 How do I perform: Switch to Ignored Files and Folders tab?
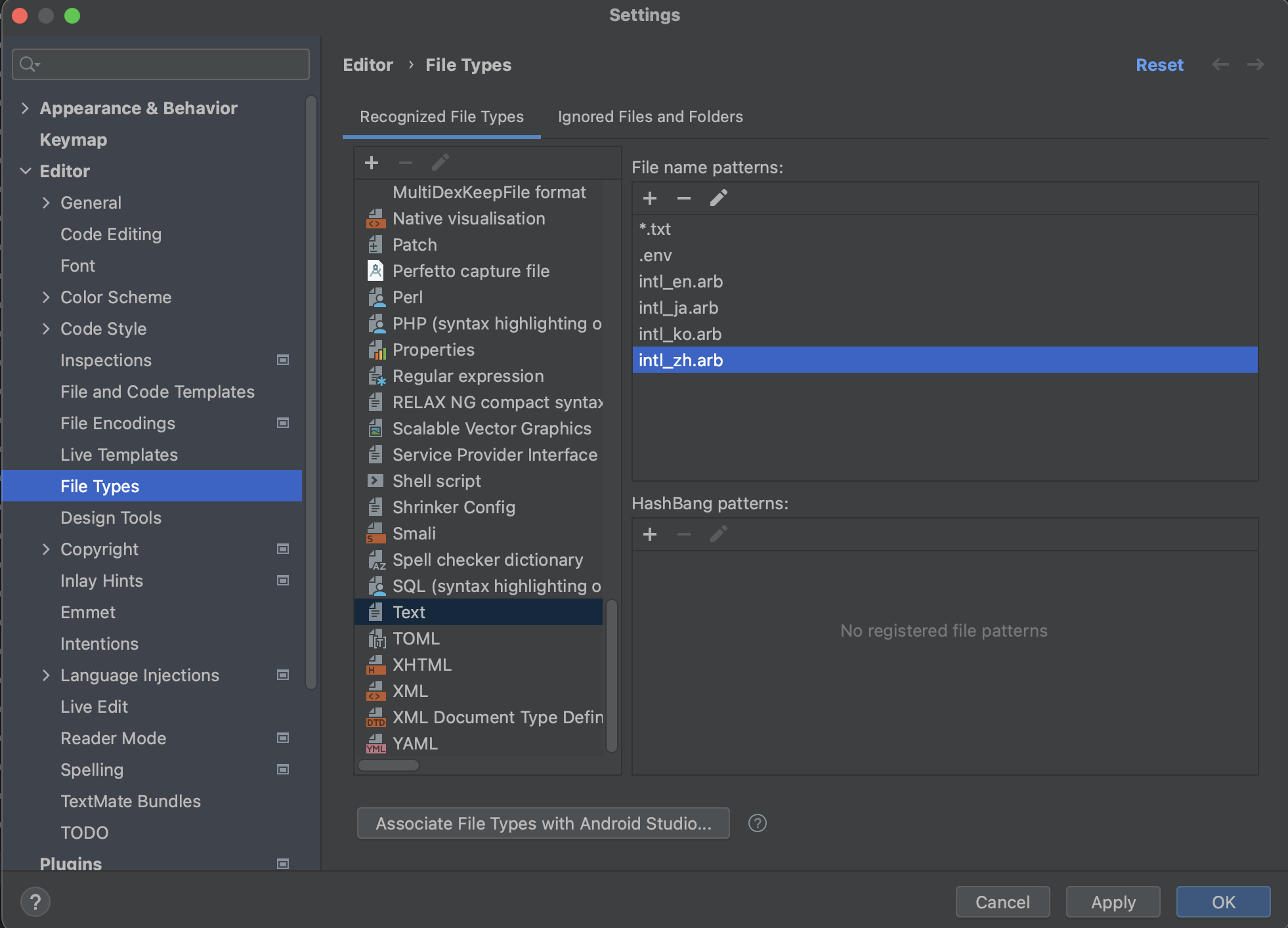coord(650,117)
